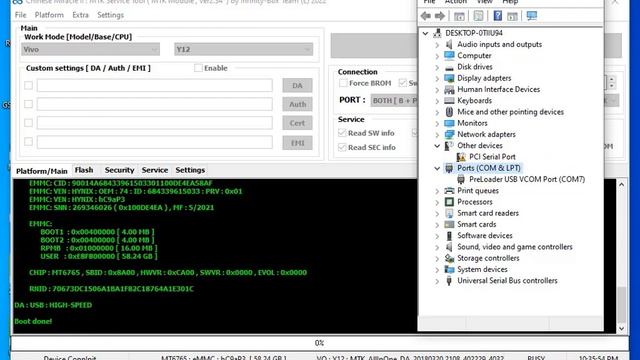Select the Keyboards category icon
The image size is (640, 360).
coord(449,100)
